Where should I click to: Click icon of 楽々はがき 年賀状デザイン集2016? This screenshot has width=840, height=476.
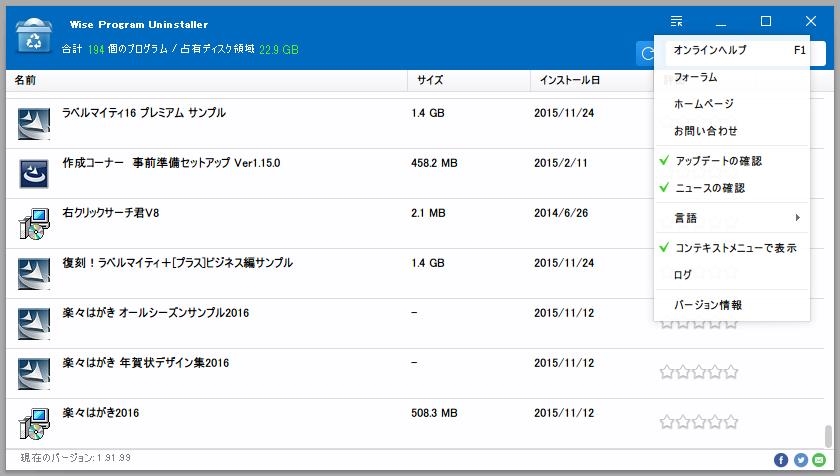[x=34, y=374]
